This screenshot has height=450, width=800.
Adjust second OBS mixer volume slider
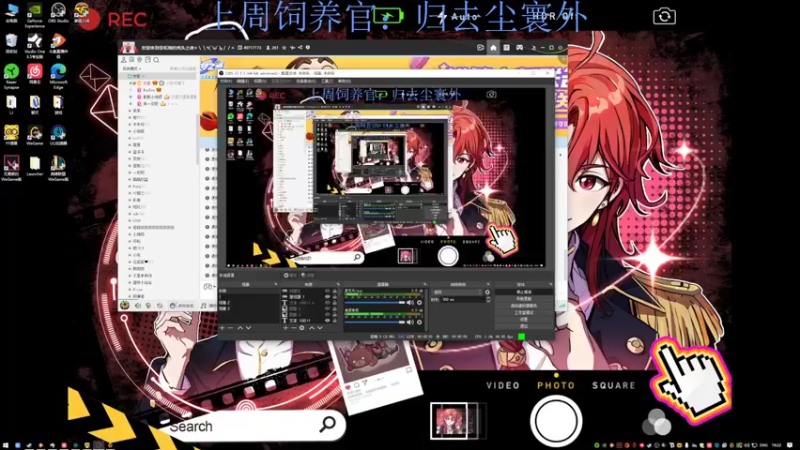[x=375, y=322]
